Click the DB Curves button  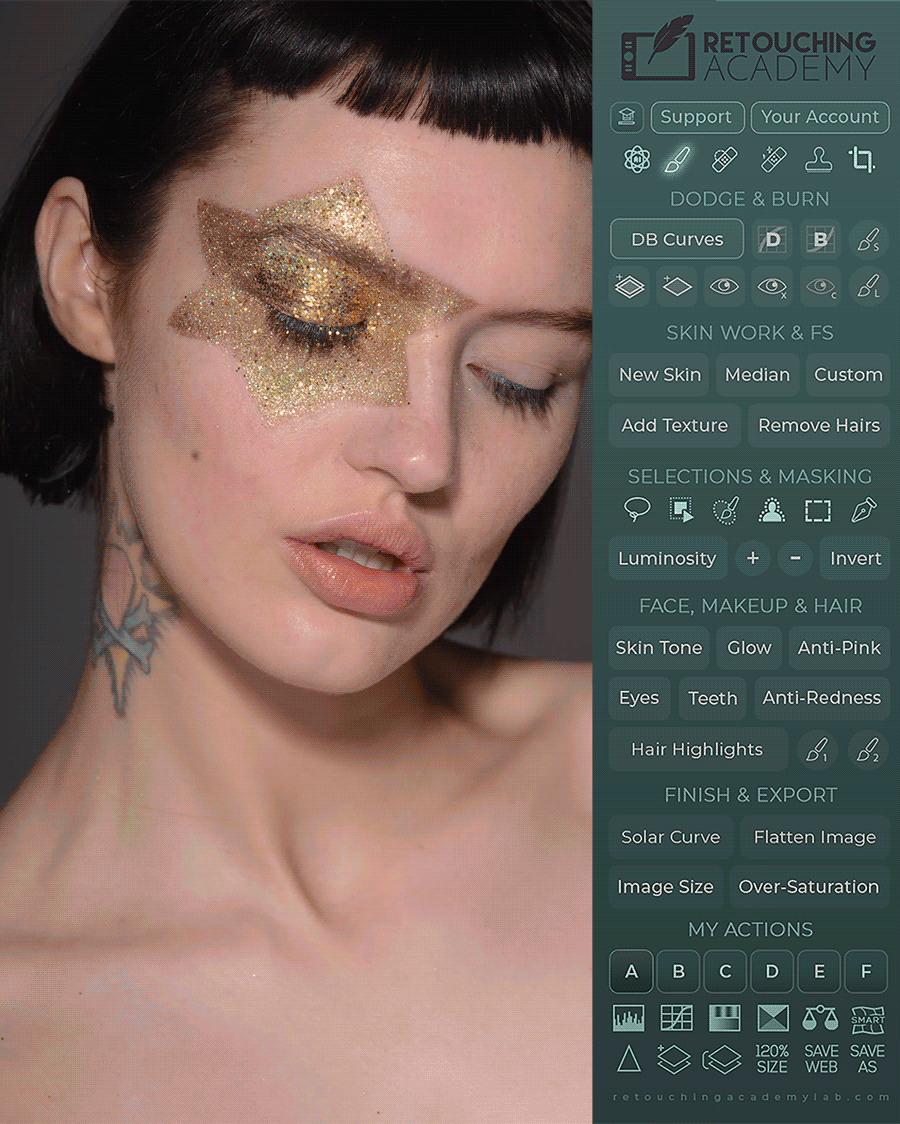click(677, 240)
